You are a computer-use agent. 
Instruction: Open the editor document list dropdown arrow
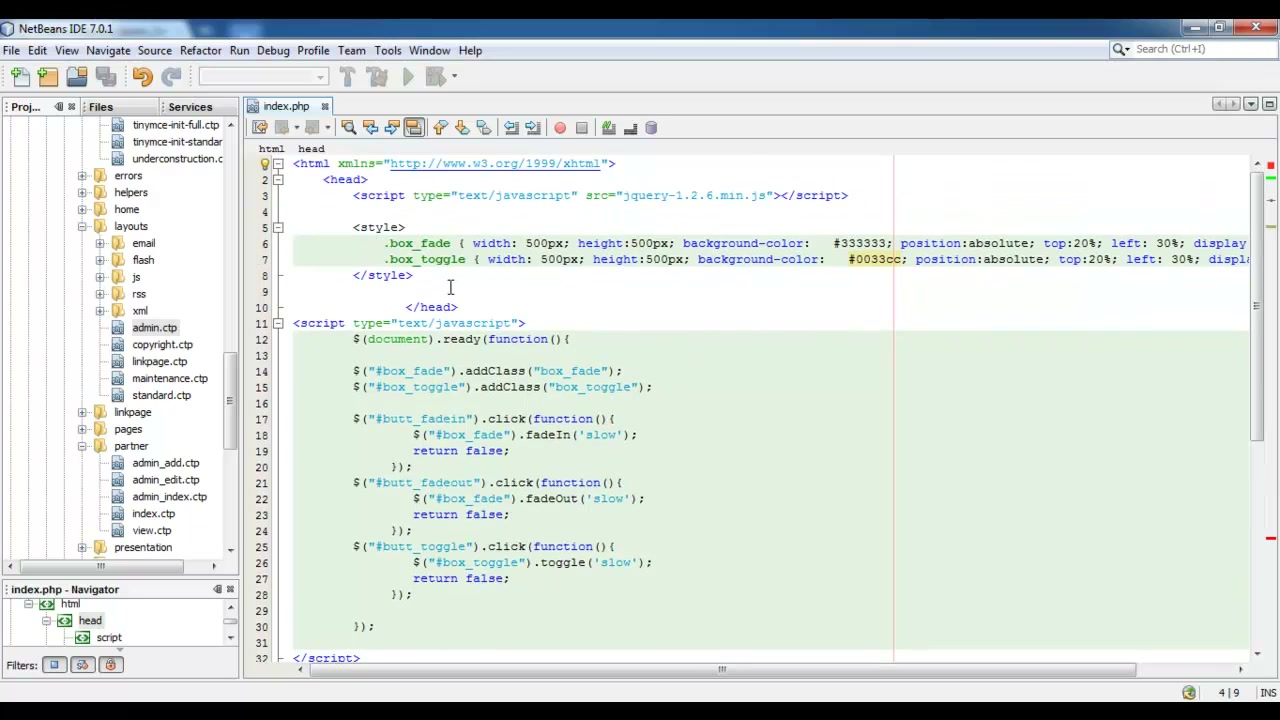click(1251, 104)
